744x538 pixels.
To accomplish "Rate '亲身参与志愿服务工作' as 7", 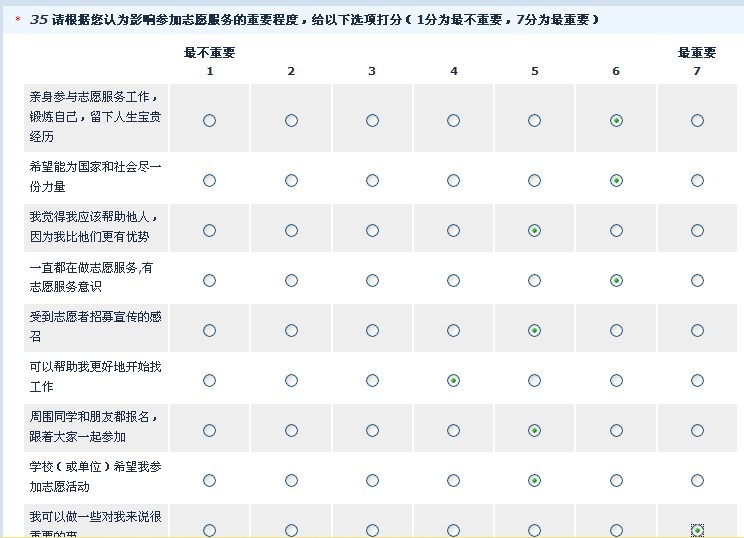I will 697,120.
